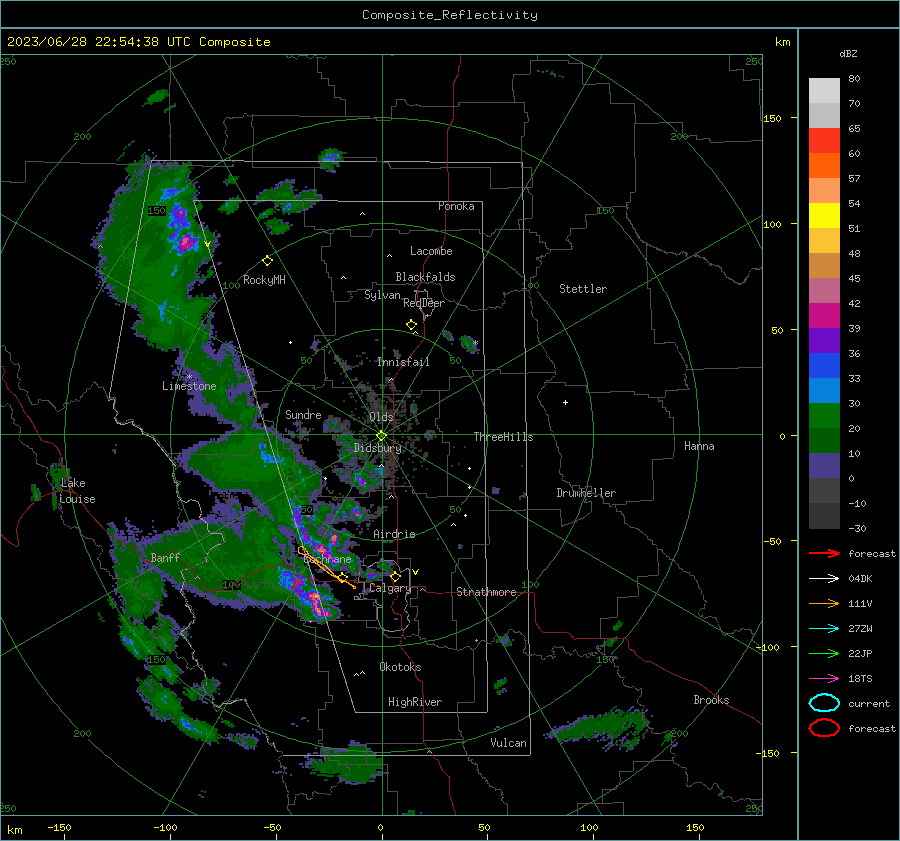Click the -30 value in dBZ legend

857,528
